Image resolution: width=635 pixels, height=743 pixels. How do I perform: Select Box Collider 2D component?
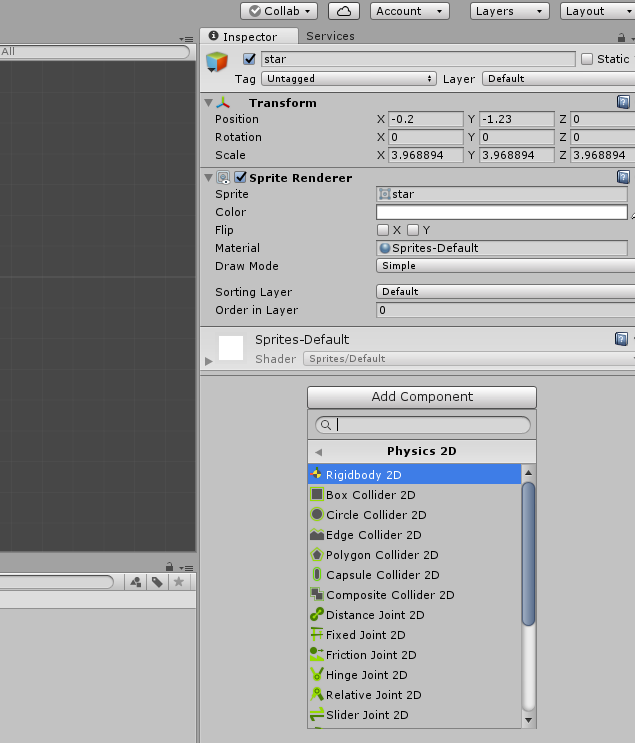414,495
